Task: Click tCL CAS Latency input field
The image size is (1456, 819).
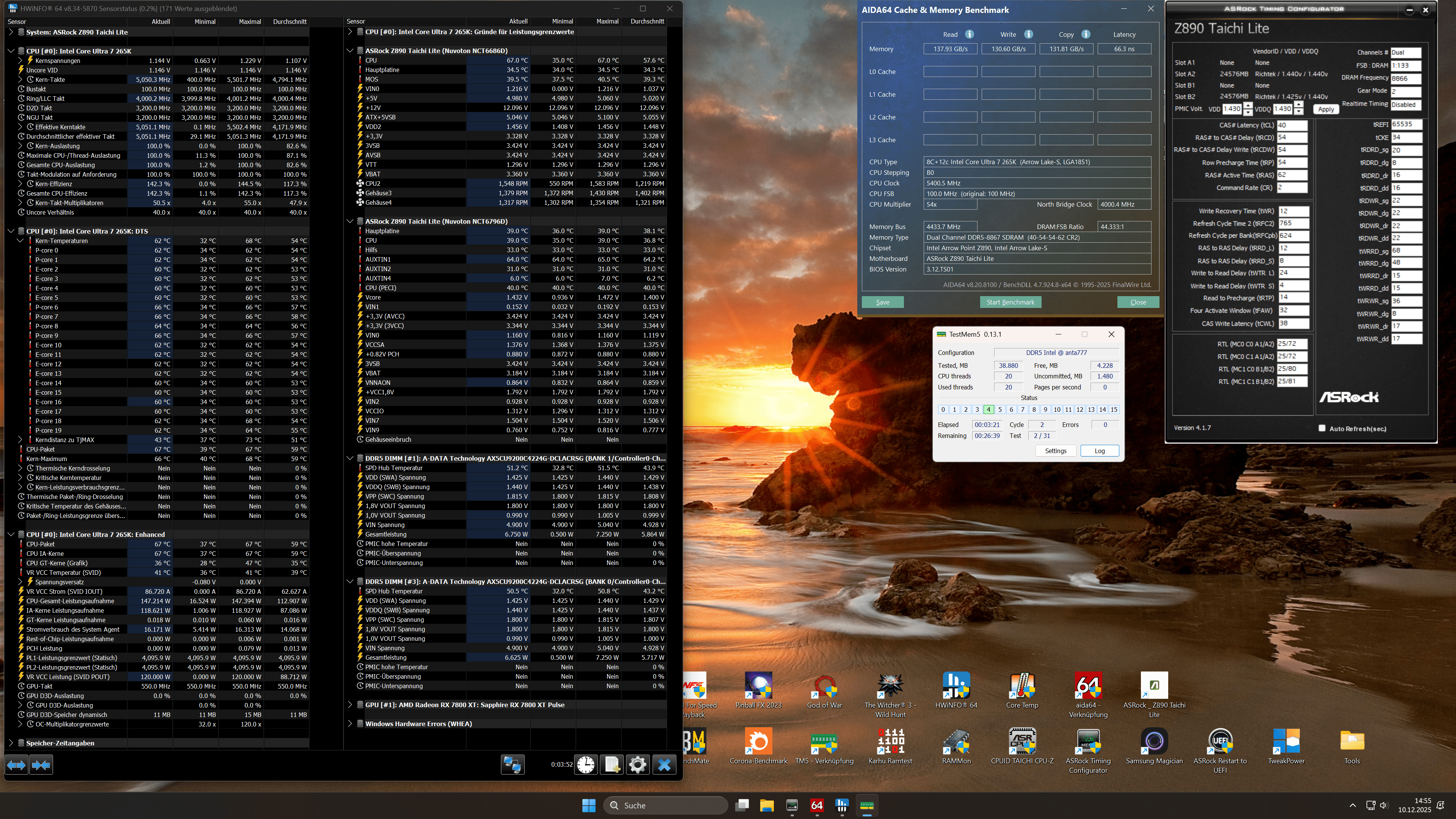Action: (1291, 126)
